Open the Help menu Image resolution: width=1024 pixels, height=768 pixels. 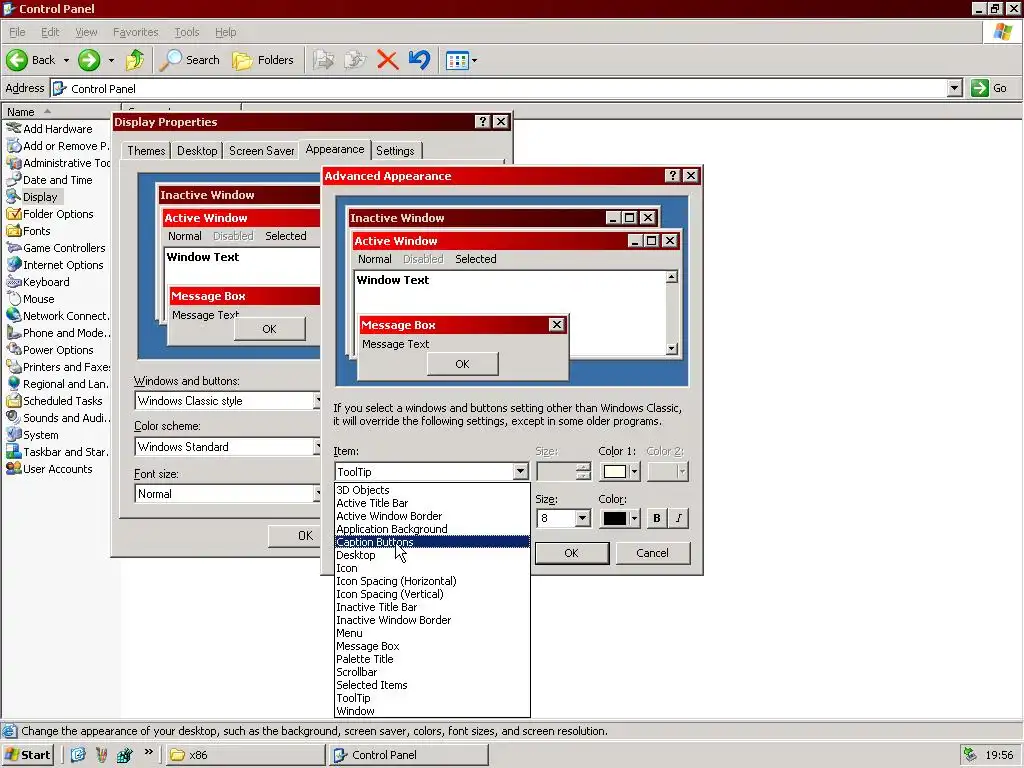(x=225, y=32)
